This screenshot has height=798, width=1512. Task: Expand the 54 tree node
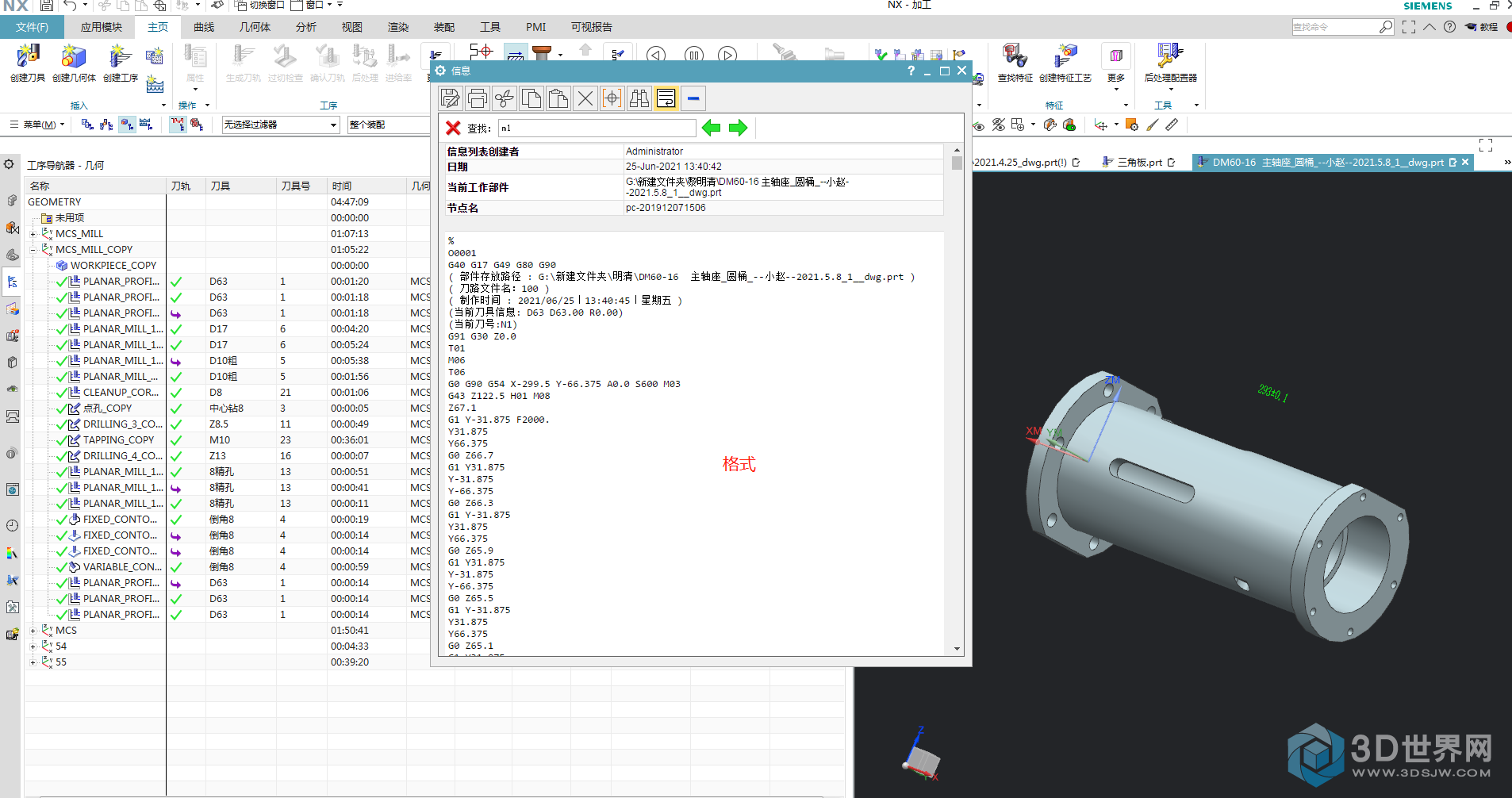33,646
